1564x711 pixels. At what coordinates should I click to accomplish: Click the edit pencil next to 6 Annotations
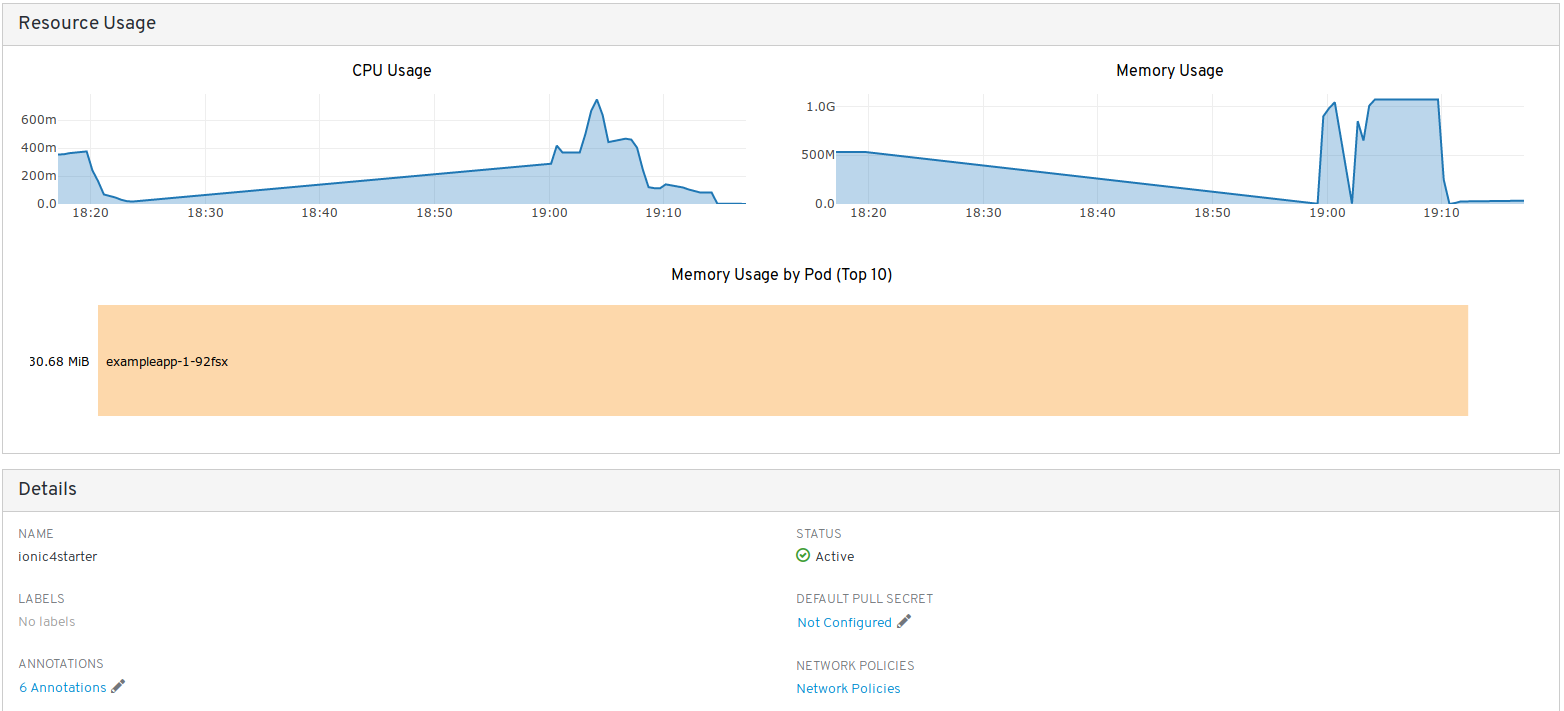pyautogui.click(x=118, y=687)
